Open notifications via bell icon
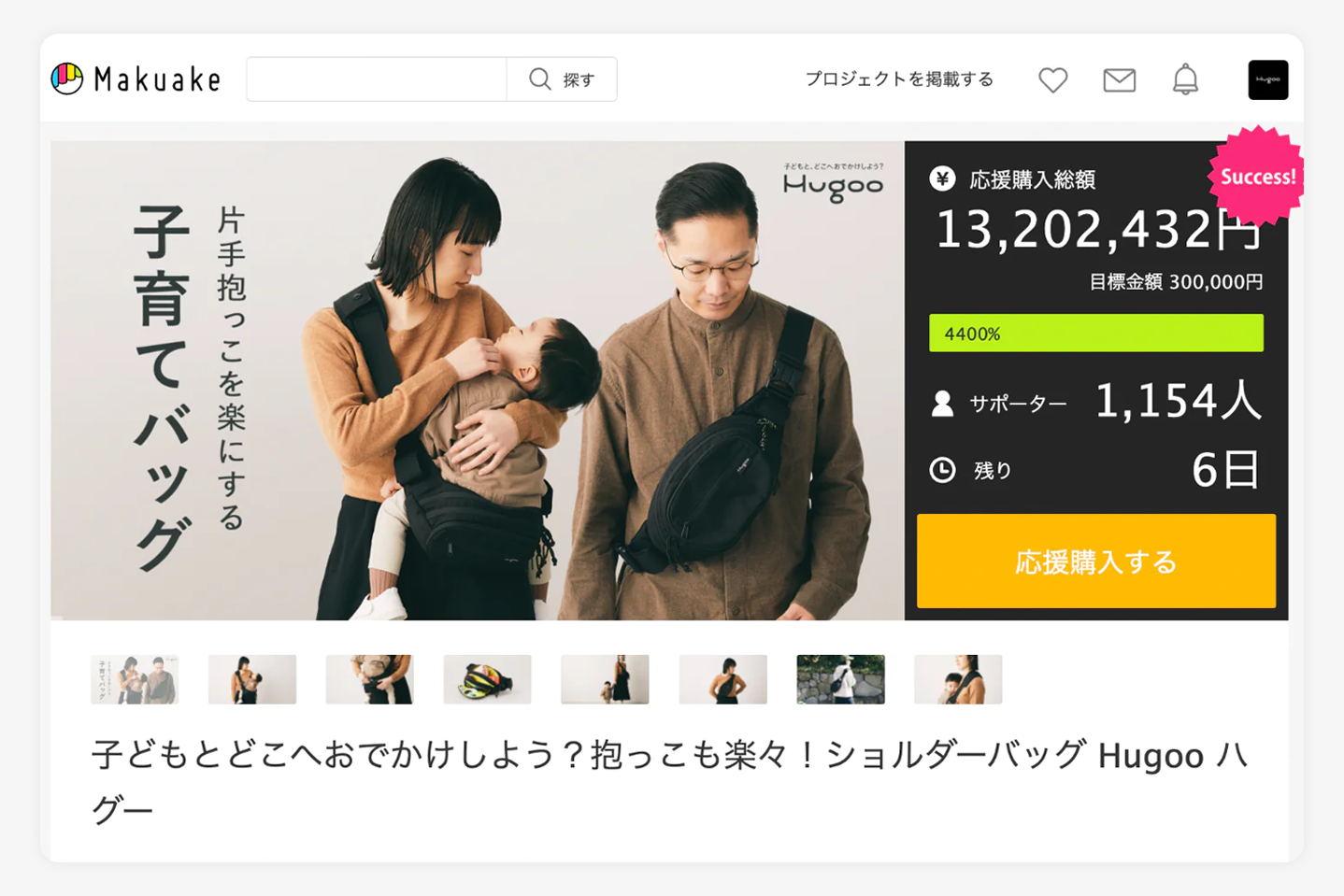 pyautogui.click(x=1185, y=79)
